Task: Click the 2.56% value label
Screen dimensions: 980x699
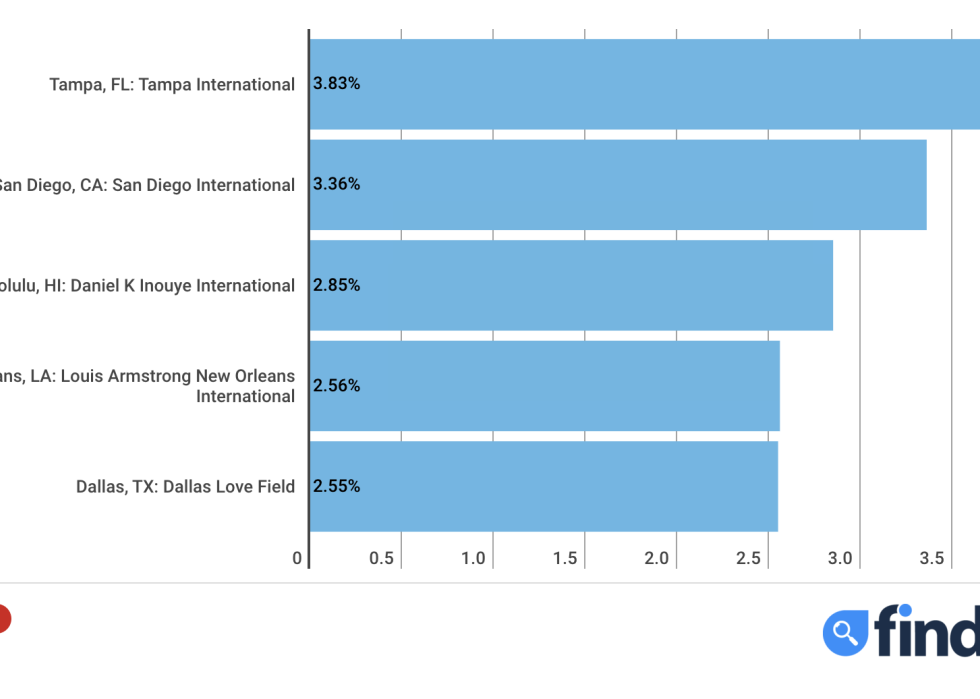Action: coord(336,386)
